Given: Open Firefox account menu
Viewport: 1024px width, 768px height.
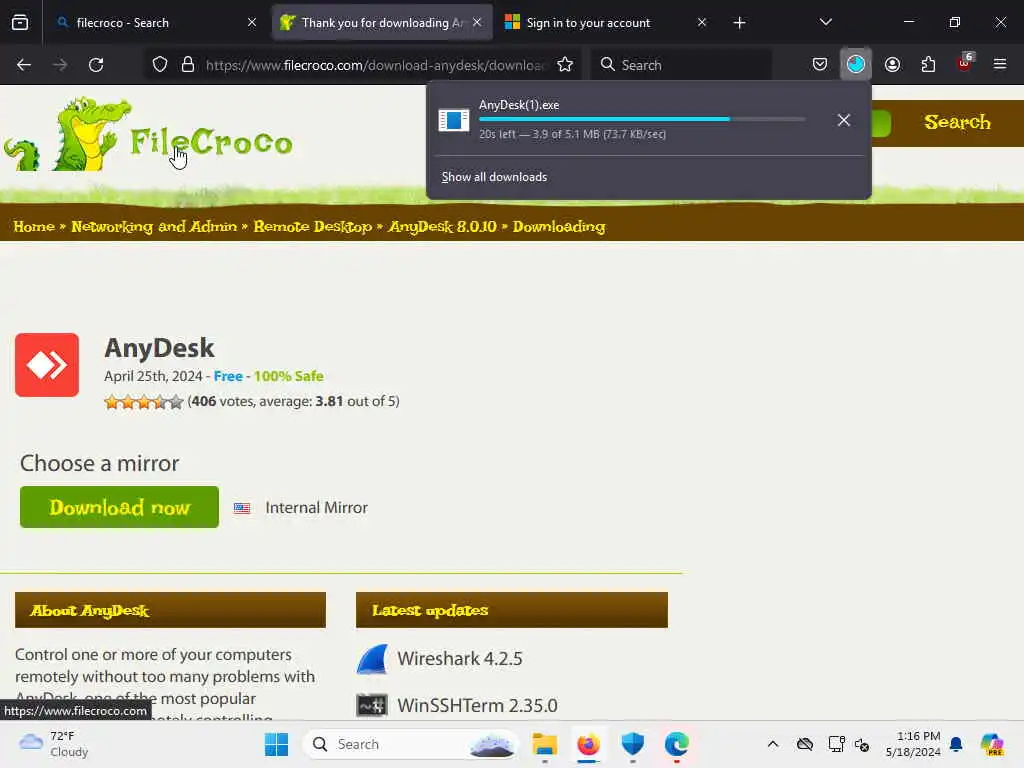Looking at the screenshot, I should click(892, 64).
